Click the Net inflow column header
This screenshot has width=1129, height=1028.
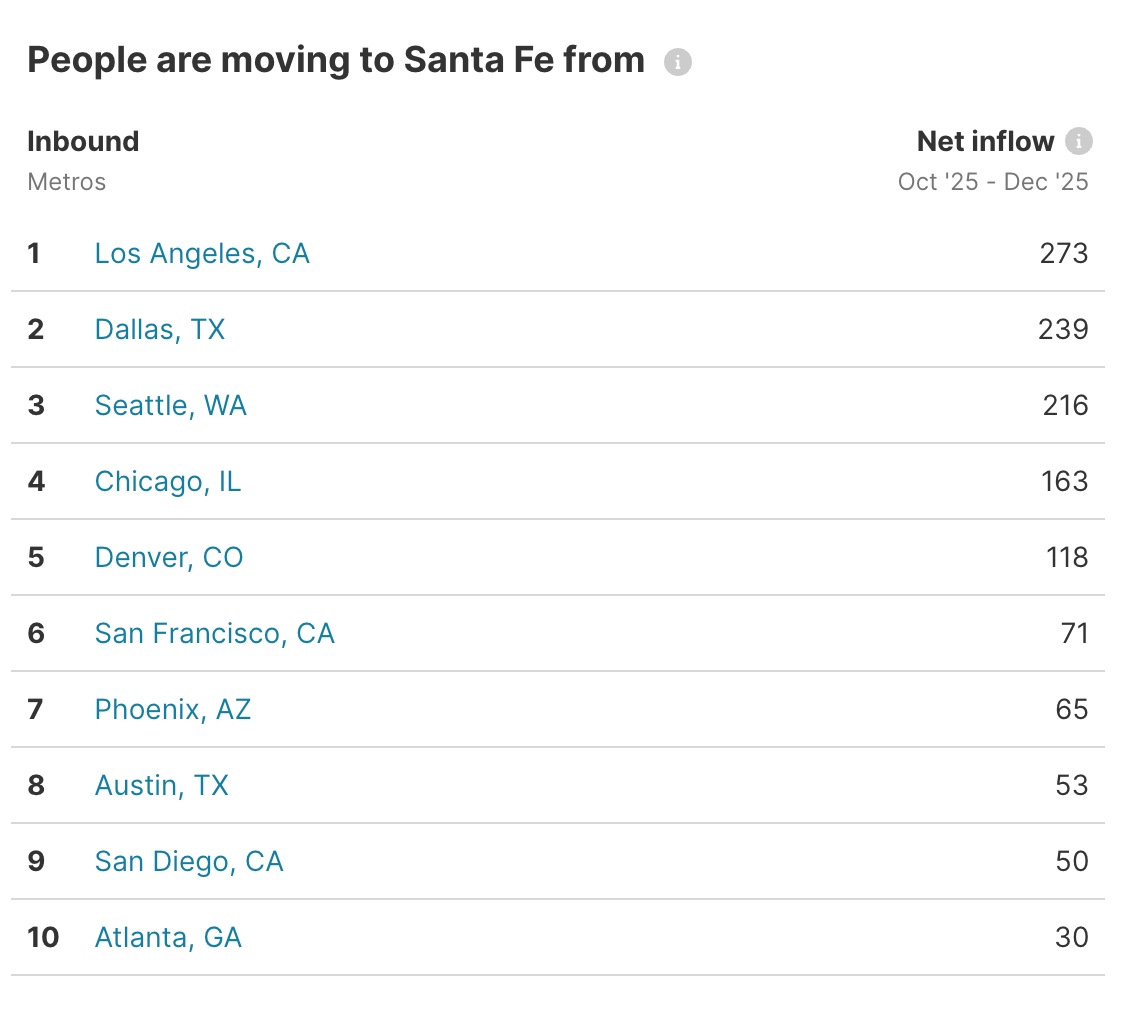point(985,142)
